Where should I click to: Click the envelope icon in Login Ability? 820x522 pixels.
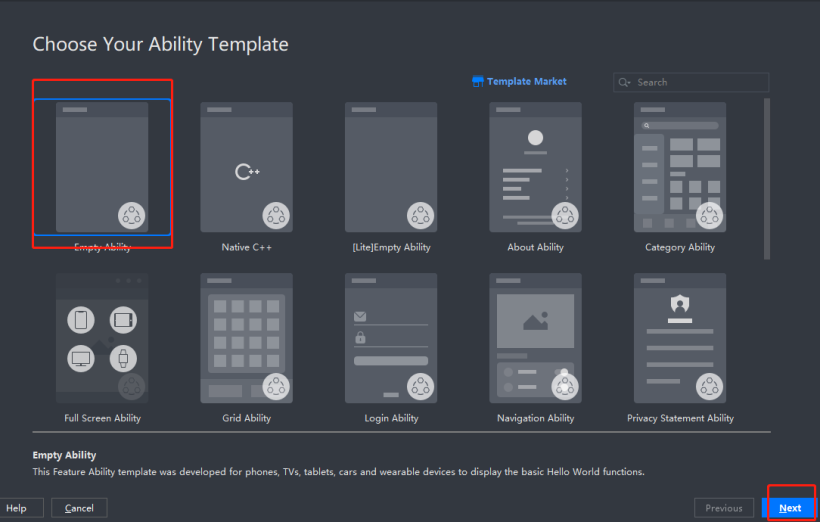click(x=360, y=316)
